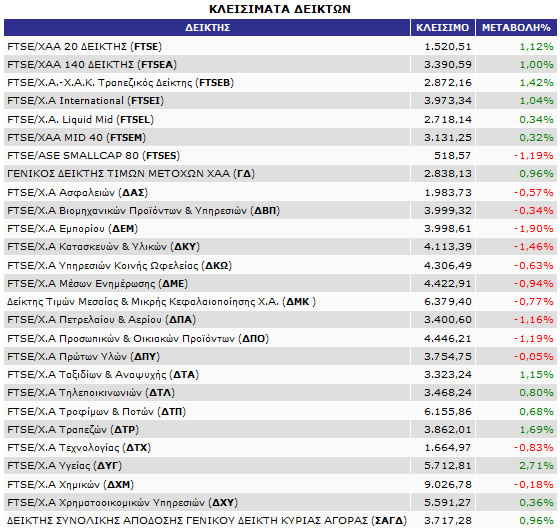The height and width of the screenshot is (528, 560).
Task: Select closing value 9.026,78
Action: 448,485
